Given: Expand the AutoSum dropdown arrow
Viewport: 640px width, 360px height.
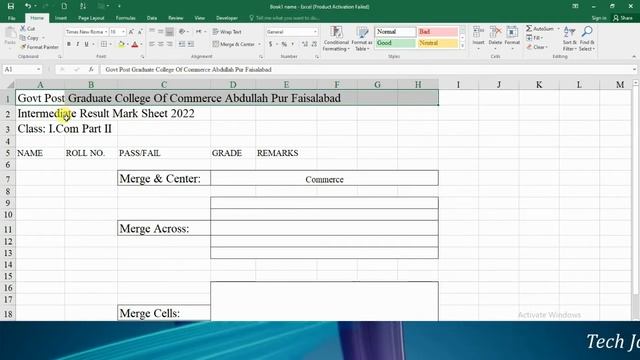Looking at the screenshot, I should [558, 28].
